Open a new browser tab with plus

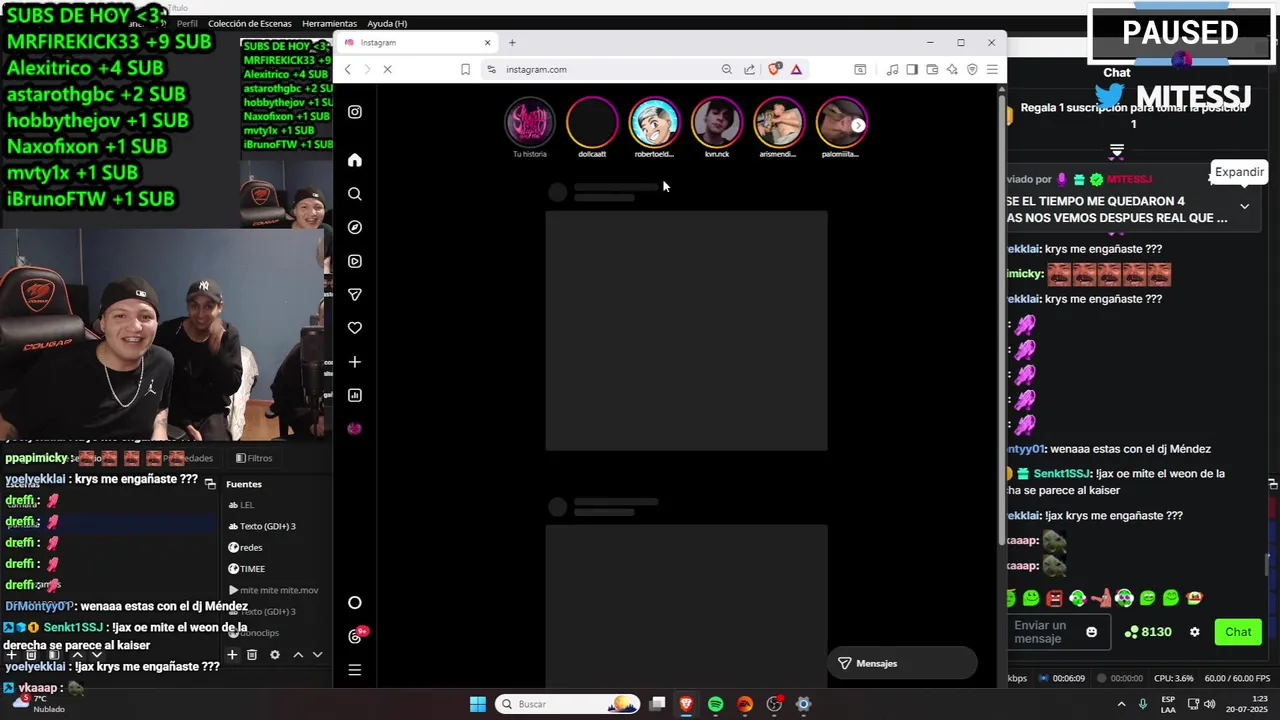point(512,42)
